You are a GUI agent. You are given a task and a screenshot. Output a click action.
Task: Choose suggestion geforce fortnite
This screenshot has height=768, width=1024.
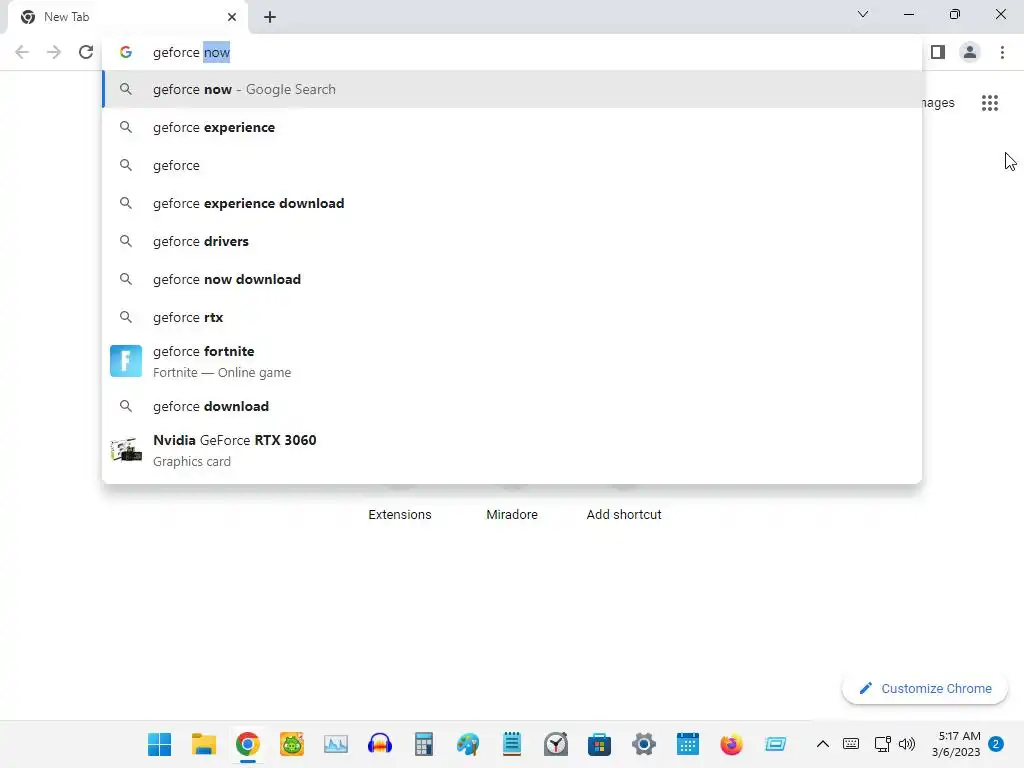pyautogui.click(x=512, y=361)
